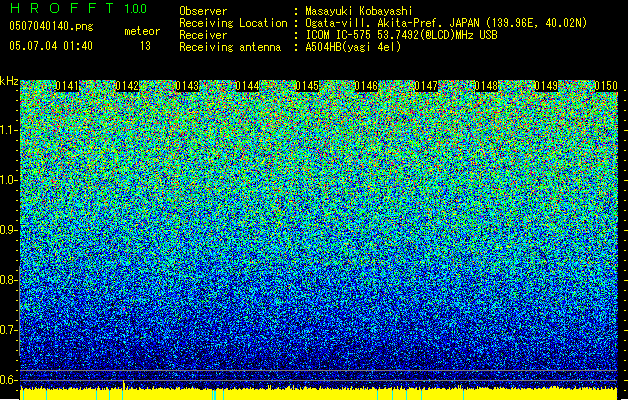Click the 0145 time marker
The height and width of the screenshot is (400, 629).
[x=307, y=86]
